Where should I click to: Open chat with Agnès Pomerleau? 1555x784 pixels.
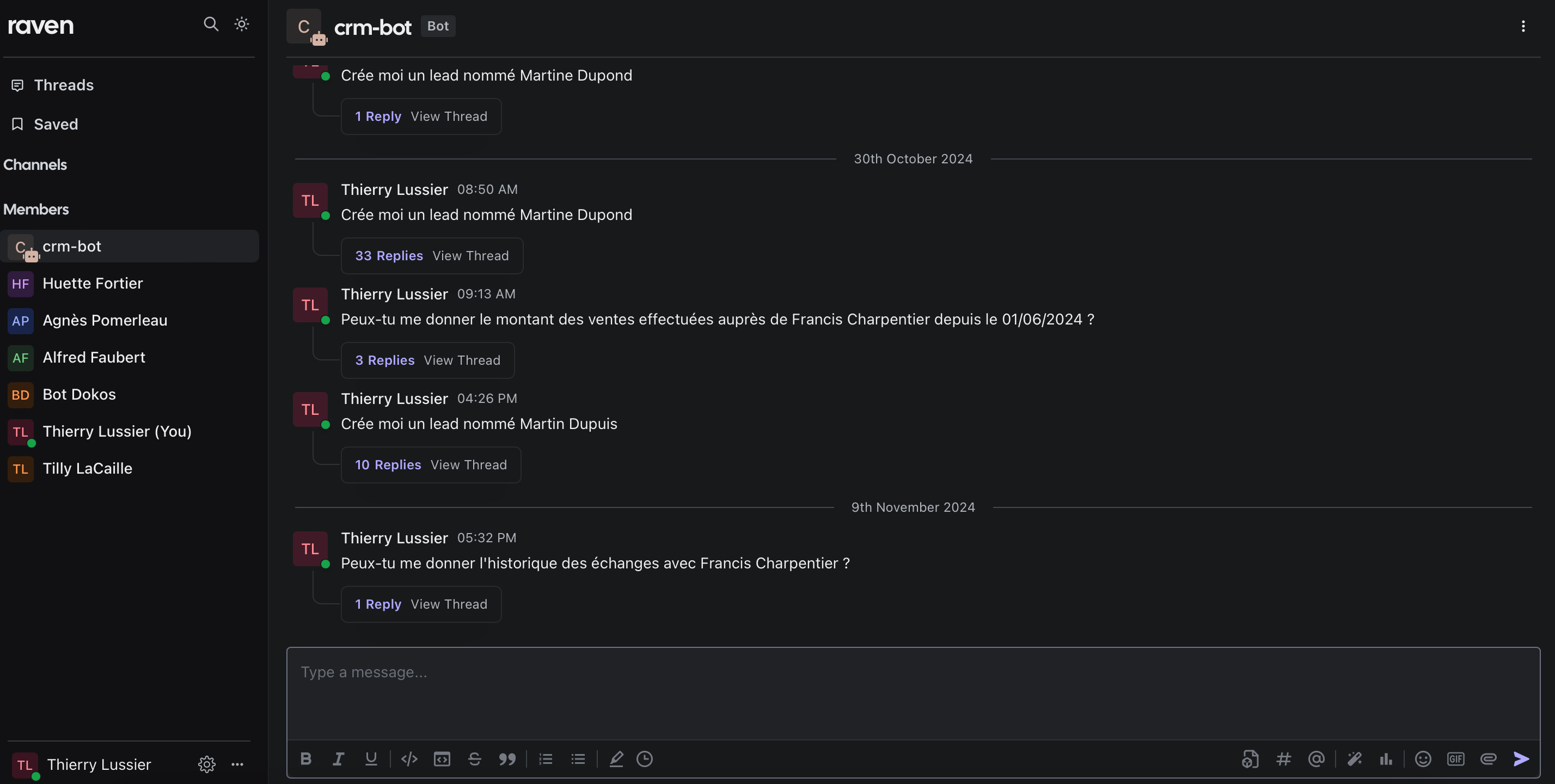[130, 321]
